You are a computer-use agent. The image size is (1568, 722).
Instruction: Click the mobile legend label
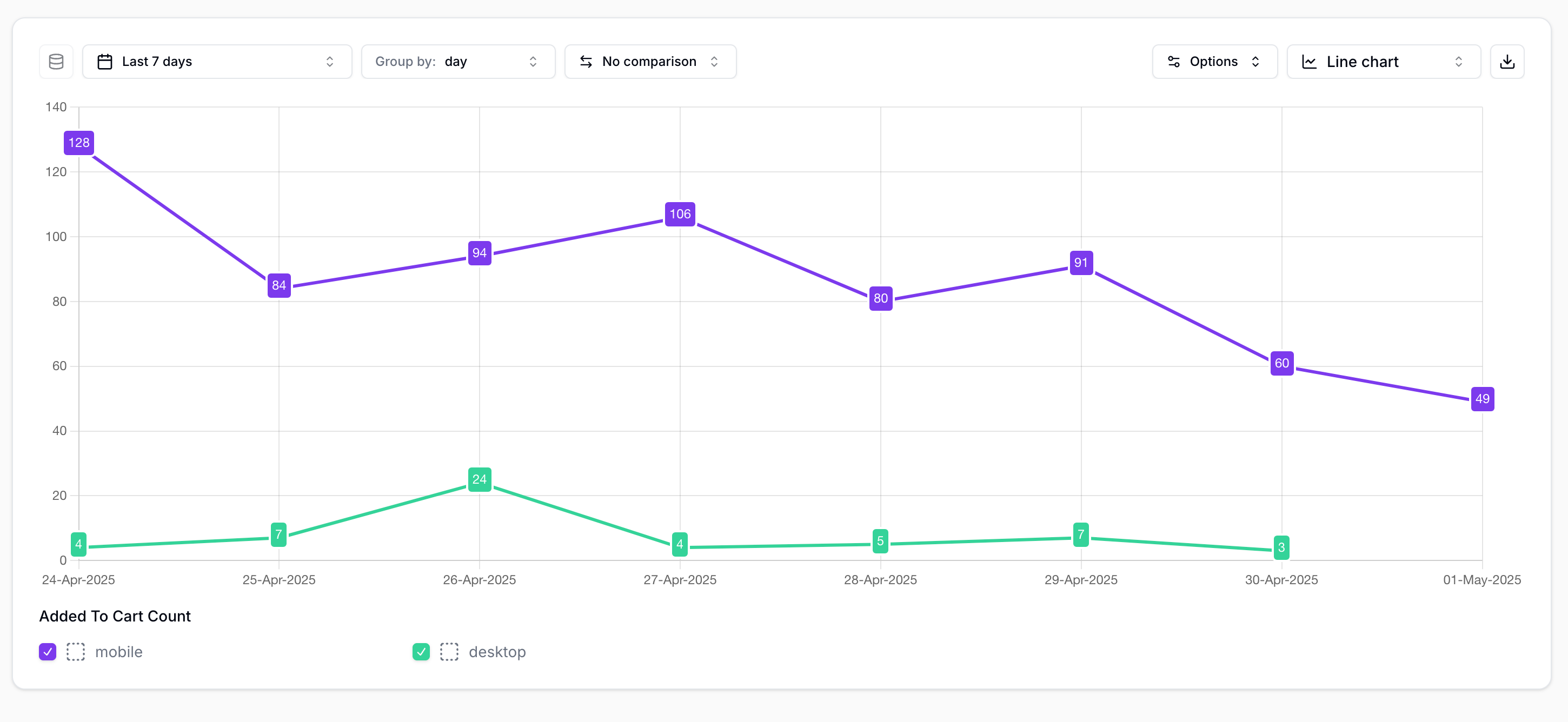point(119,651)
